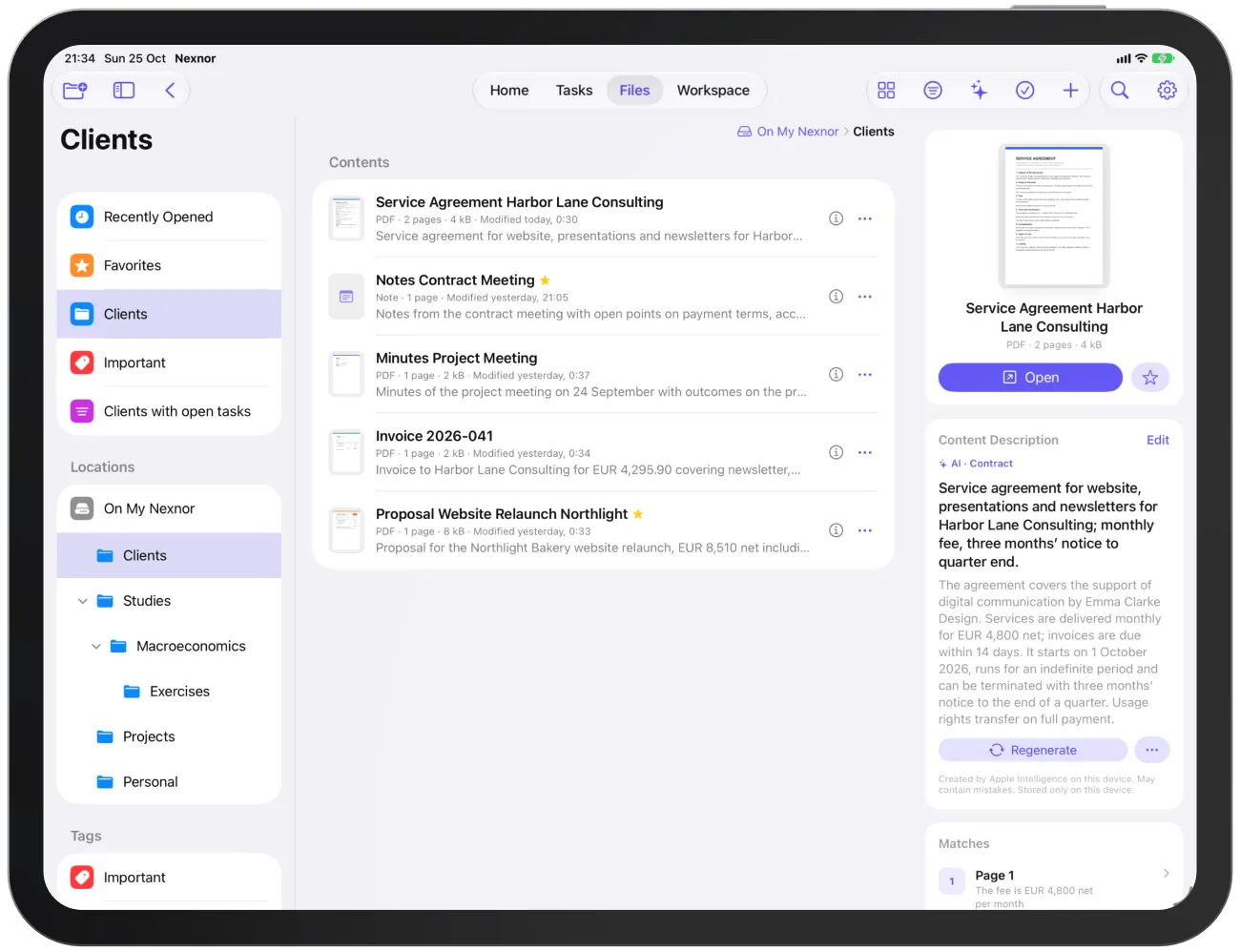
Task: Click the checkmark circle icon
Action: point(1025,91)
